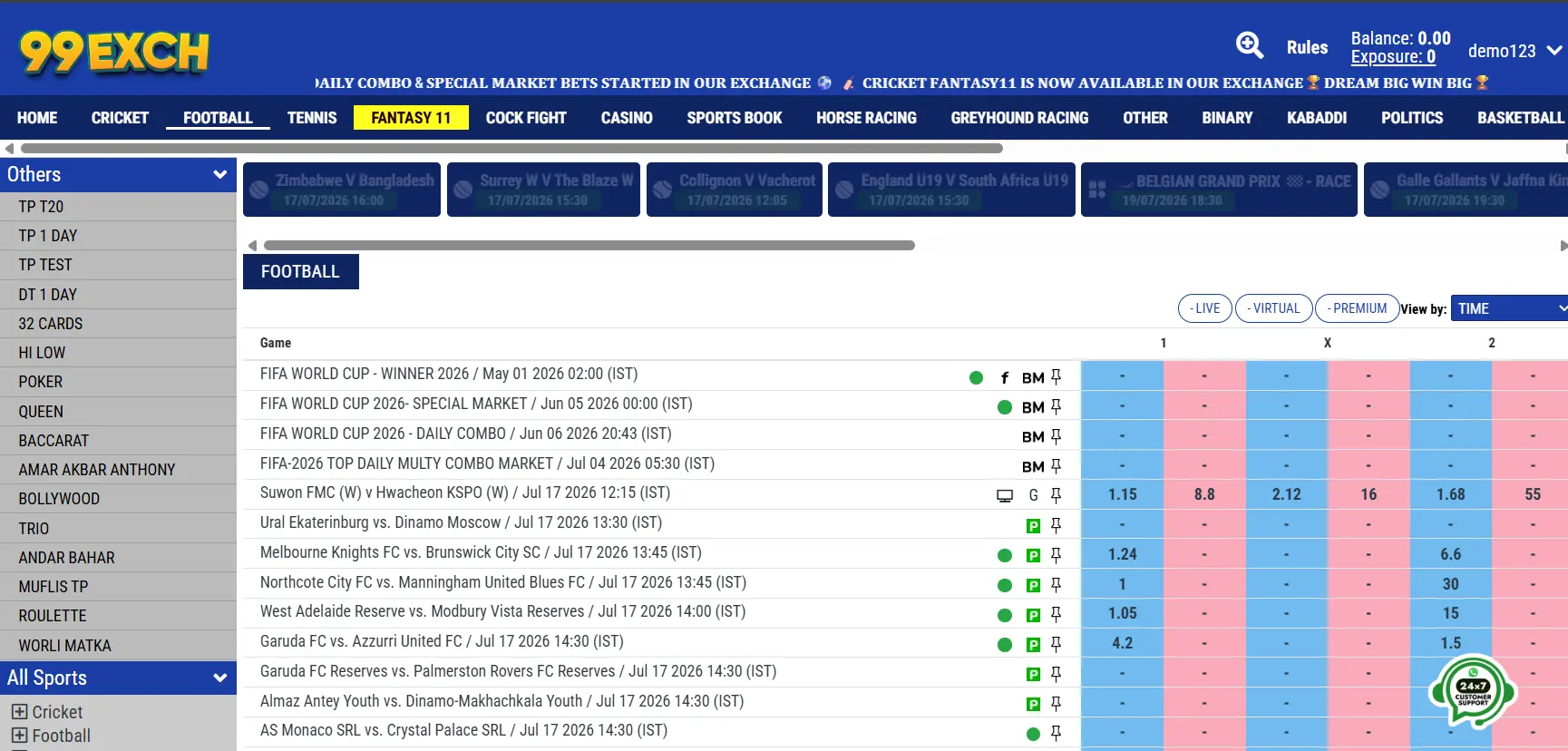Open the Zimbabwe V Bangladesh match card

click(342, 190)
